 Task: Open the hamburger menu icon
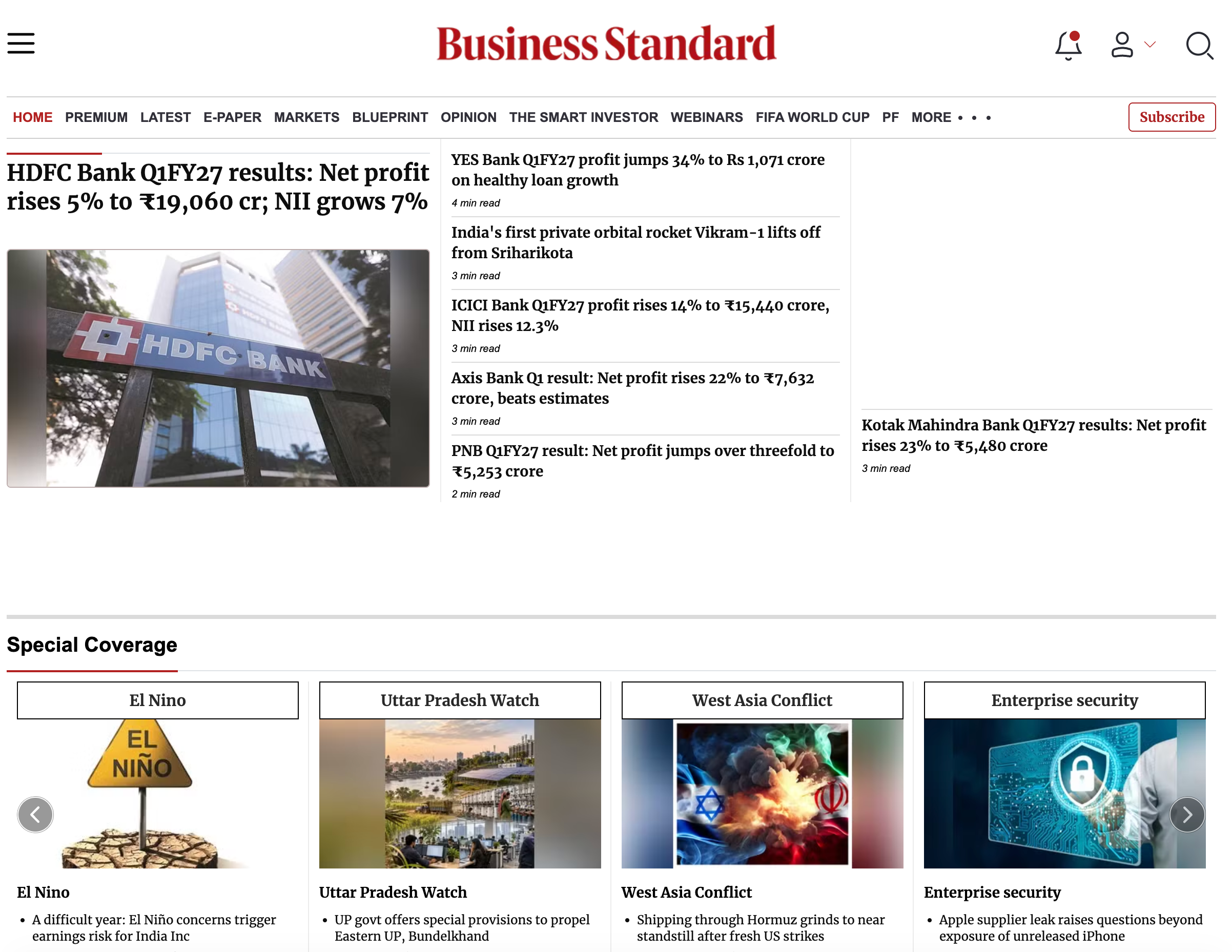pyautogui.click(x=21, y=44)
